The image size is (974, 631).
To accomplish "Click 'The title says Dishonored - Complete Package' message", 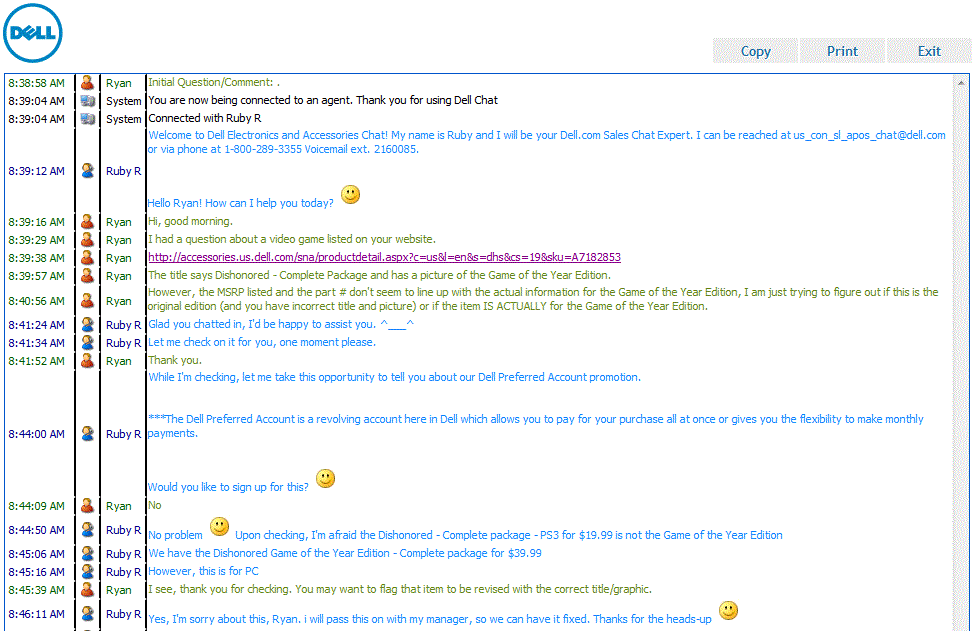I will pyautogui.click(x=380, y=275).
